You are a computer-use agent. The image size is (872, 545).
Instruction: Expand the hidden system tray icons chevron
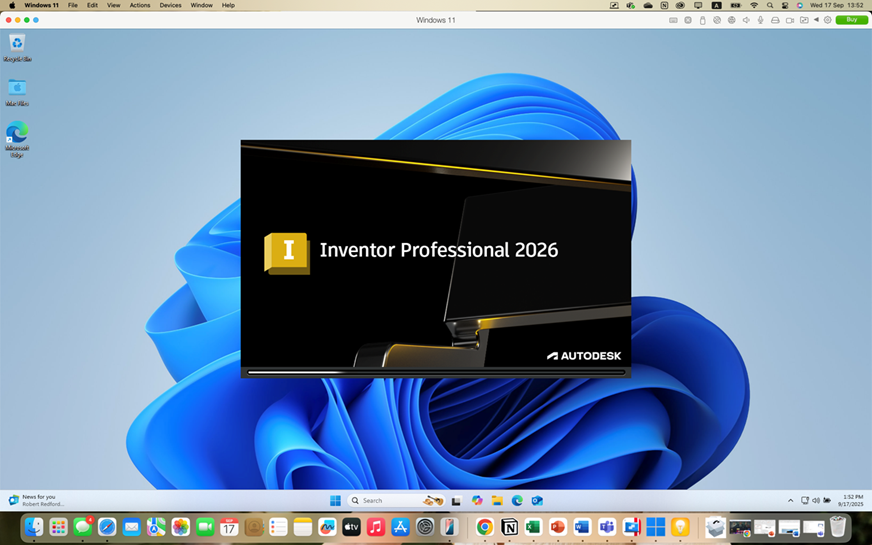coord(790,501)
